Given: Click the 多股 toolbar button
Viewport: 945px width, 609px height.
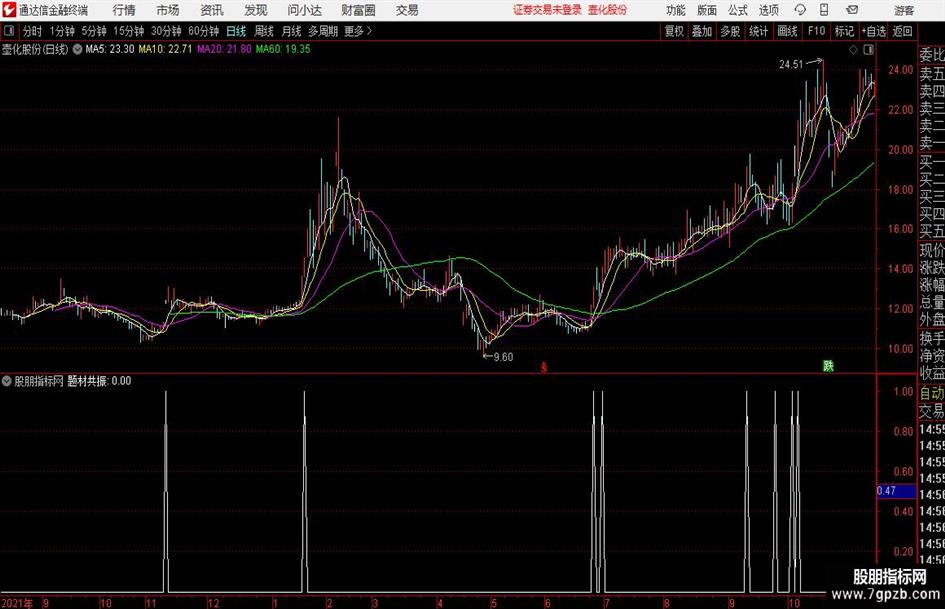Looking at the screenshot, I should pos(730,31).
